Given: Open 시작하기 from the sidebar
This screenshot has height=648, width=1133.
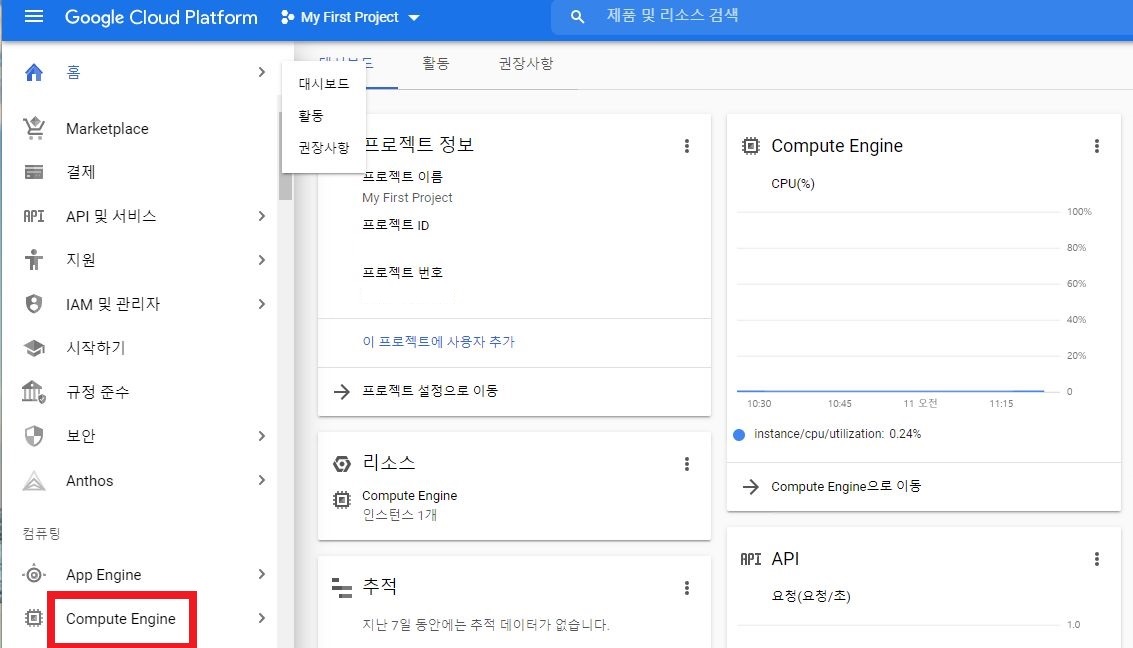Looking at the screenshot, I should point(95,347).
